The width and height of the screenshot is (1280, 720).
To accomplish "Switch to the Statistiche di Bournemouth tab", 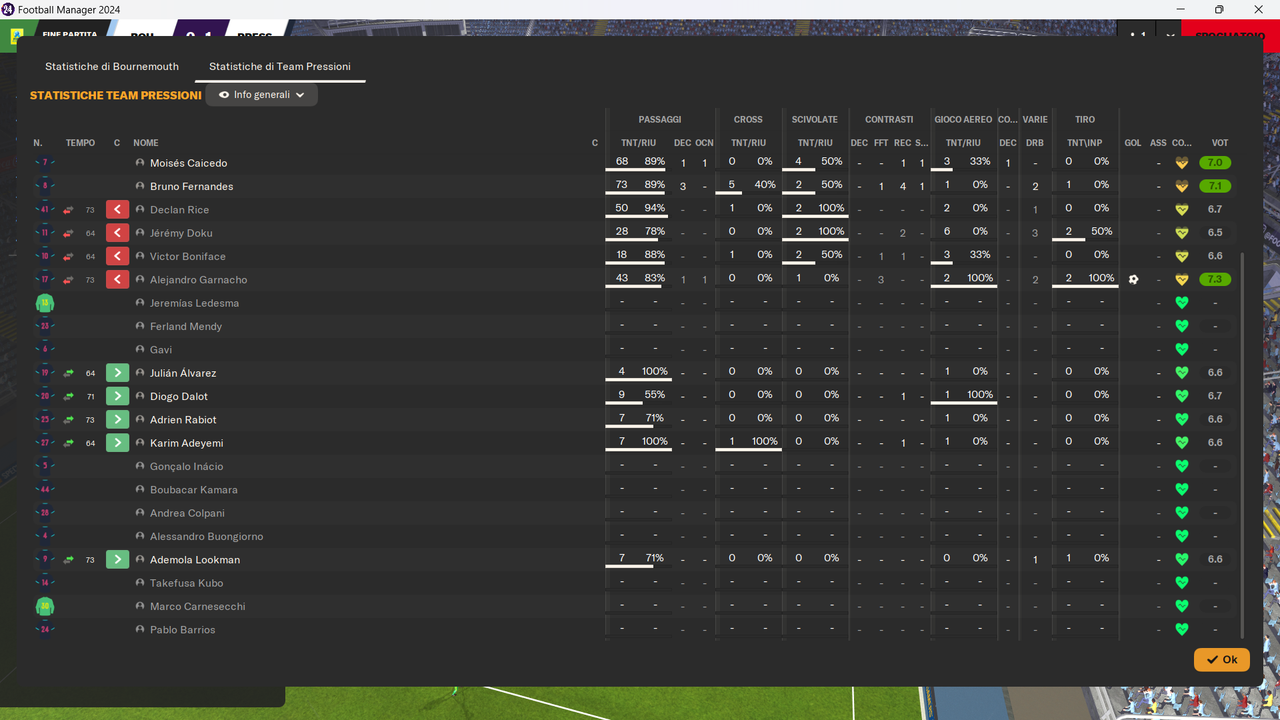I will (x=111, y=66).
